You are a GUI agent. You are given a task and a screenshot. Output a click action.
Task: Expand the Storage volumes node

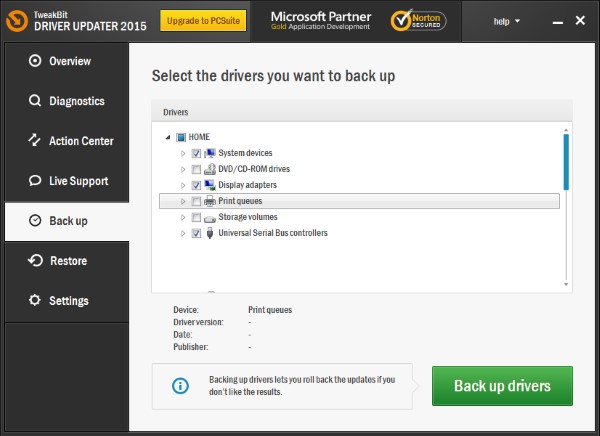point(183,217)
